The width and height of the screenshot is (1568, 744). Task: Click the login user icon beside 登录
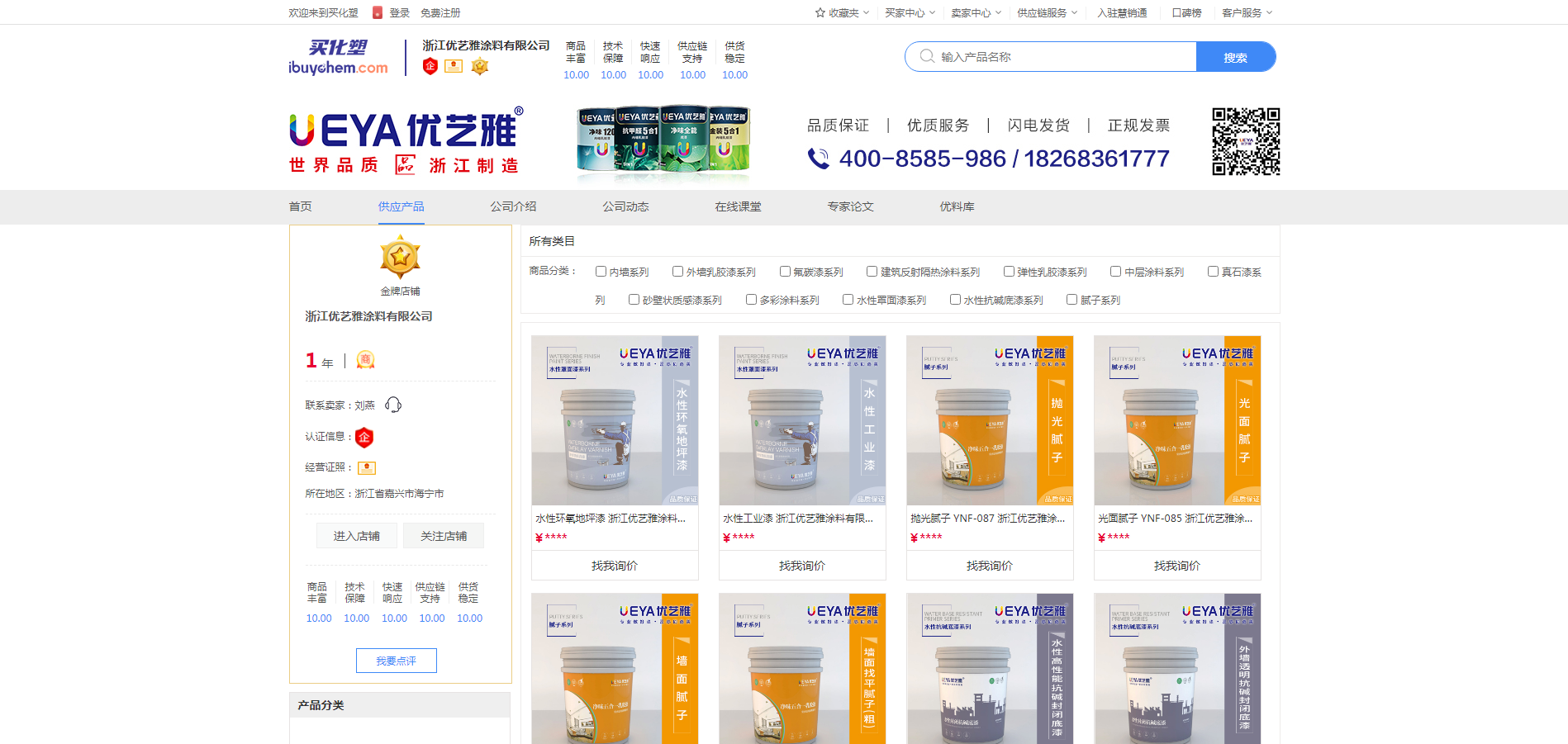click(x=378, y=12)
